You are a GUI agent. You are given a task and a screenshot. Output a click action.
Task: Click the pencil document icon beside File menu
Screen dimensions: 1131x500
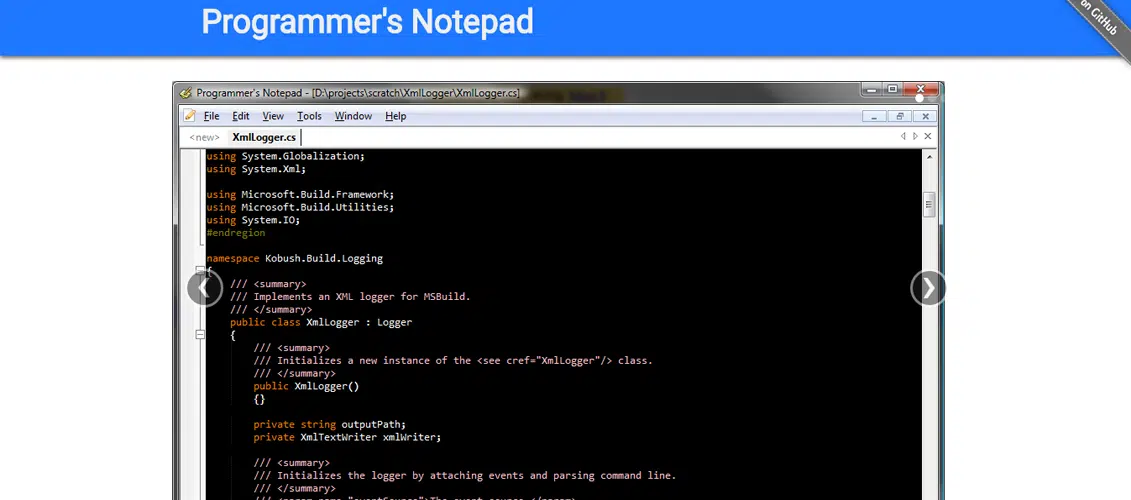click(189, 116)
